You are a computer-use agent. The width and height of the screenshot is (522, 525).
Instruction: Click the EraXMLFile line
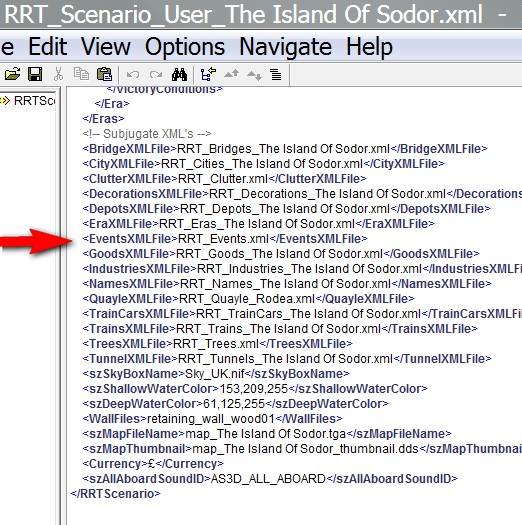tap(258, 224)
